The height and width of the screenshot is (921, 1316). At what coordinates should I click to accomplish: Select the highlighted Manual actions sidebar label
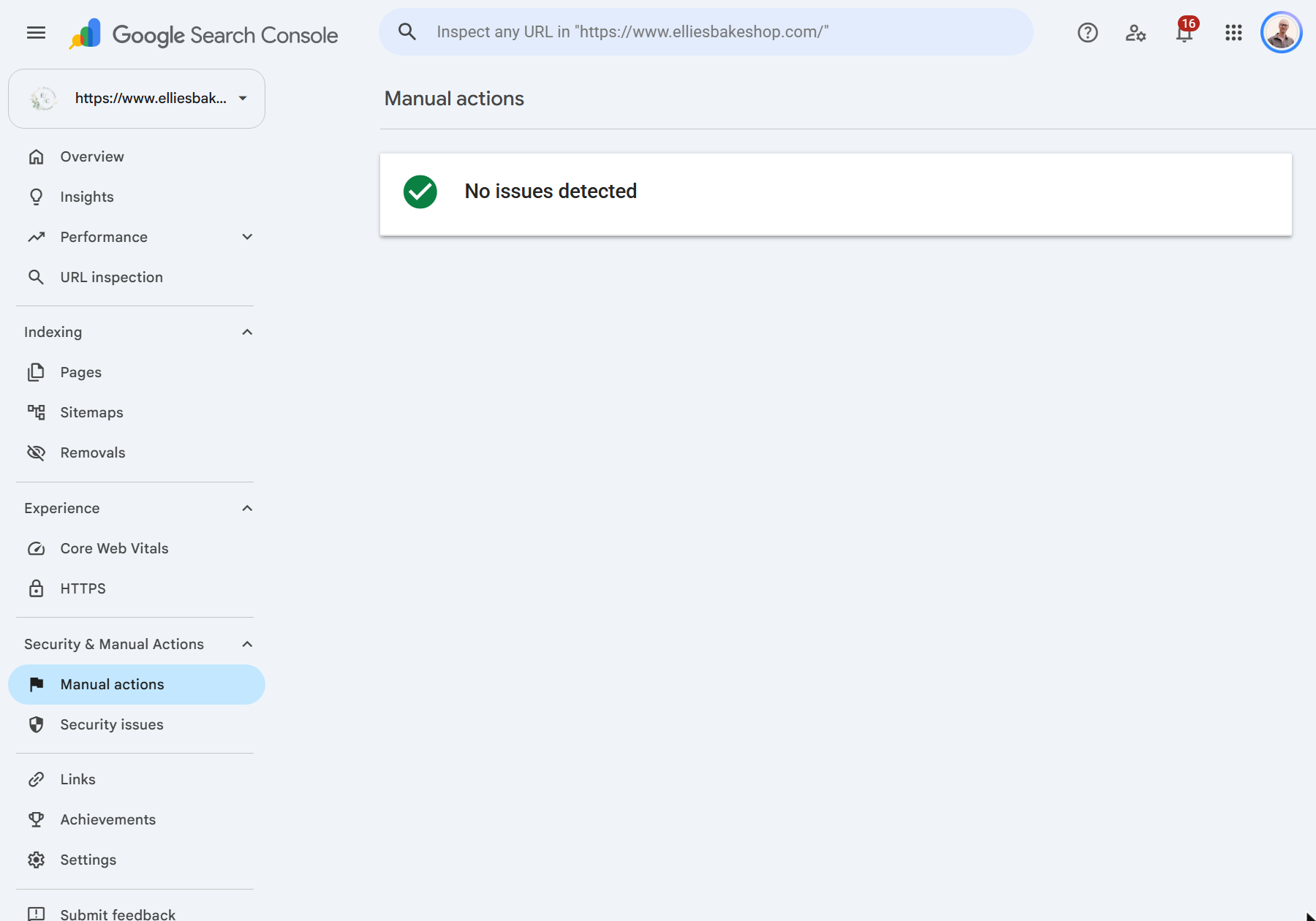(x=113, y=684)
